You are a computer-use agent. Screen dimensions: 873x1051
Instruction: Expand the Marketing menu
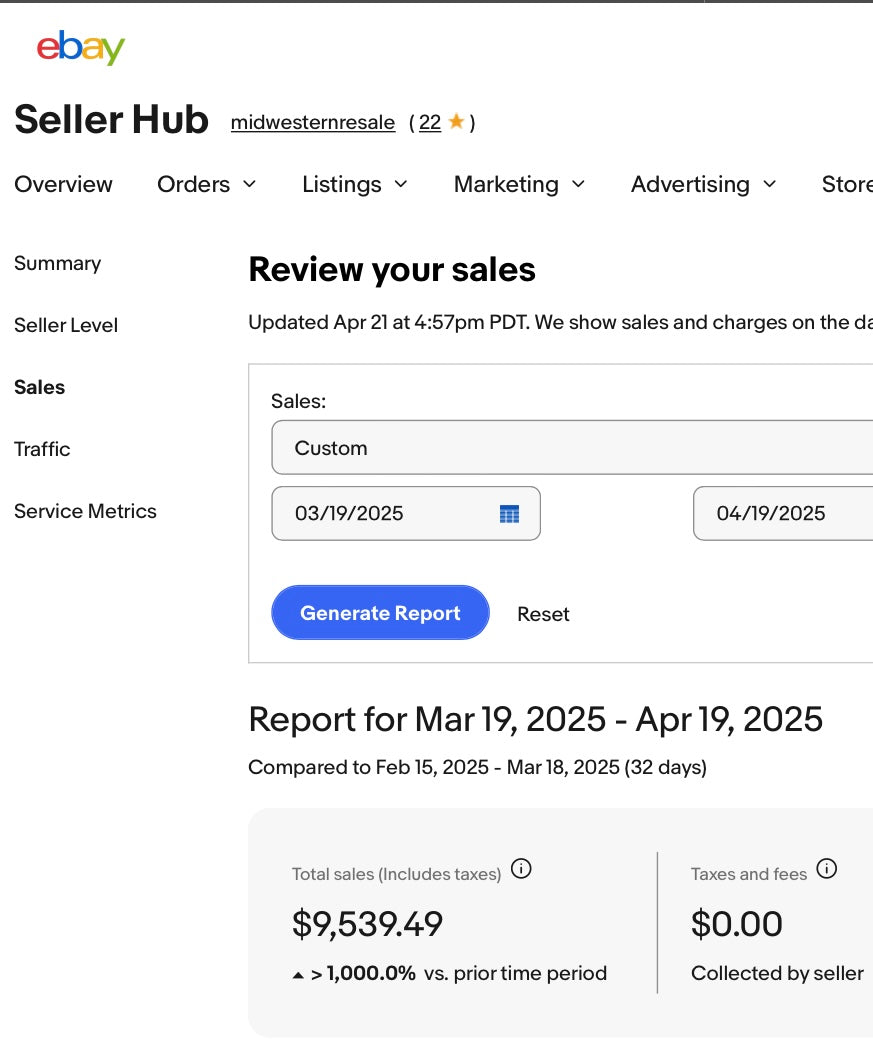point(520,184)
